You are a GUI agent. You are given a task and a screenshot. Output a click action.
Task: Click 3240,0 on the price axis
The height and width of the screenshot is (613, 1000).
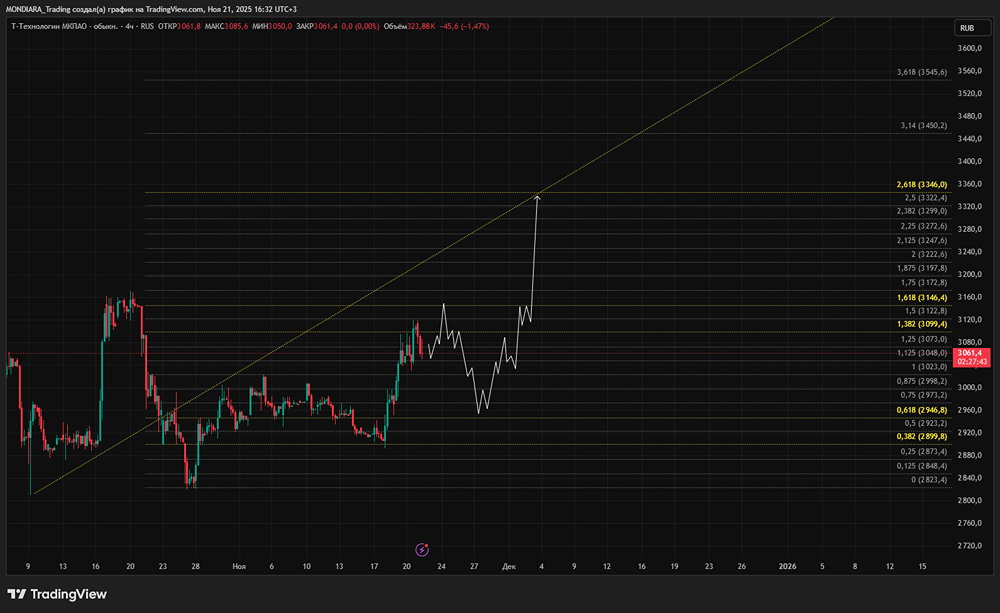(x=969, y=251)
